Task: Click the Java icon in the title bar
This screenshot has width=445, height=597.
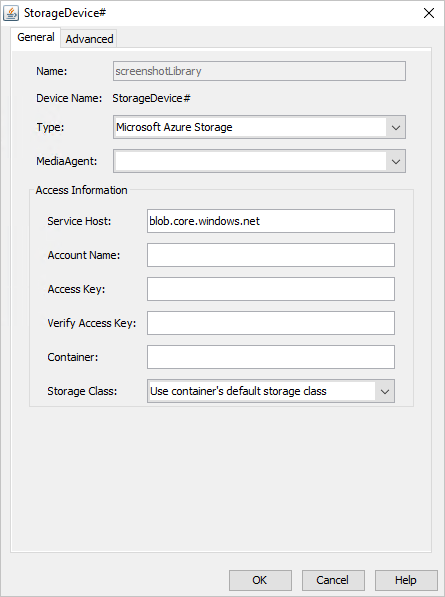Action: point(11,13)
